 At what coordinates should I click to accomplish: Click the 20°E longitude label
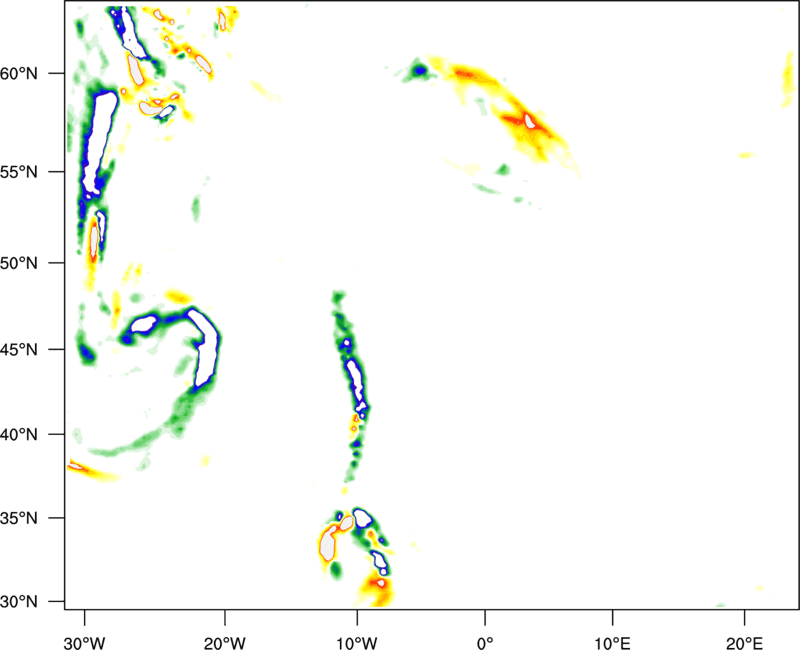744,643
